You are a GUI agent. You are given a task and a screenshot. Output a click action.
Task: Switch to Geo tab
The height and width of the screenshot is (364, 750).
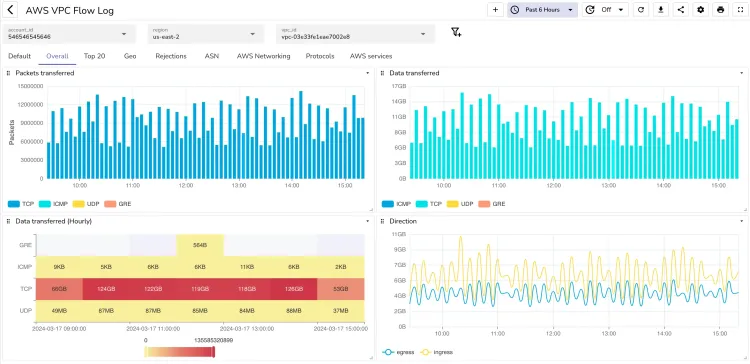point(130,56)
